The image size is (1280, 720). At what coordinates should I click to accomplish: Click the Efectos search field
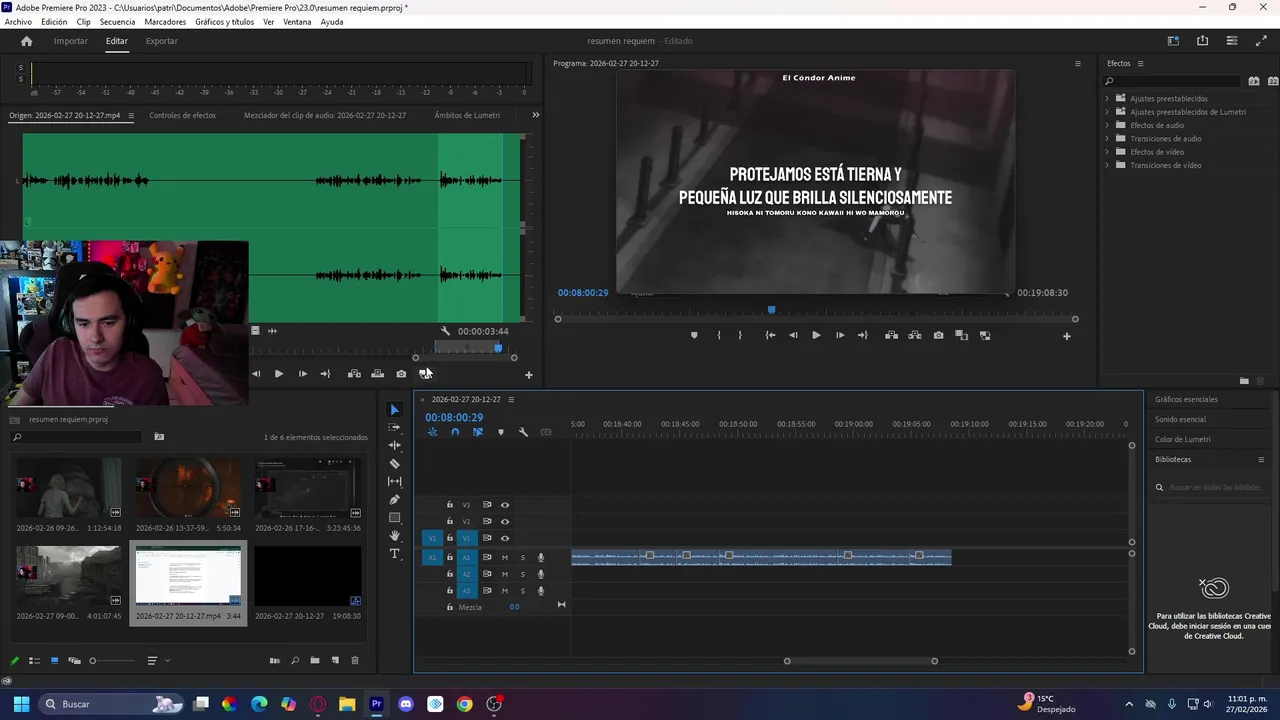1173,81
